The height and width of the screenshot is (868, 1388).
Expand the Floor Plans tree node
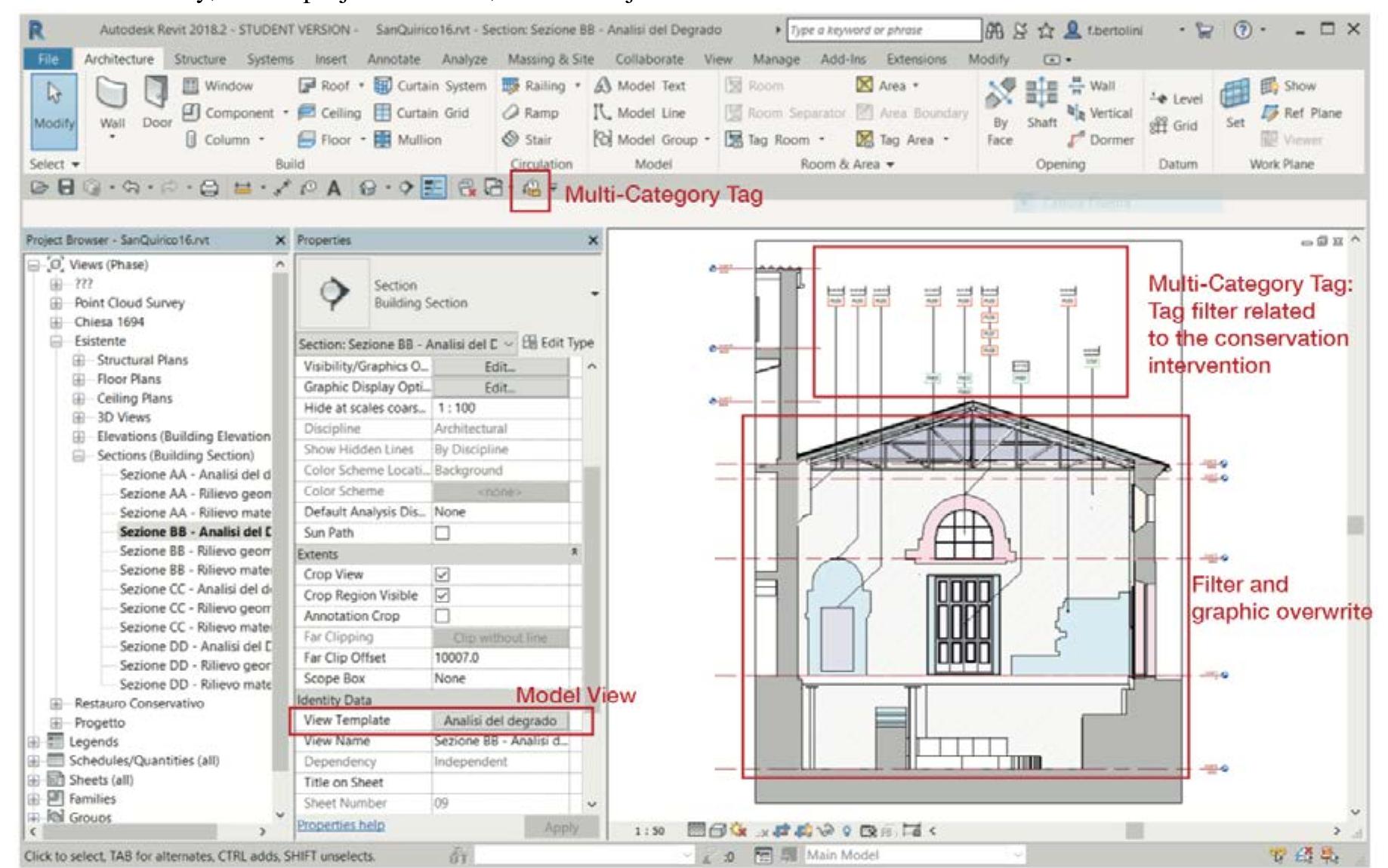pyautogui.click(x=79, y=380)
